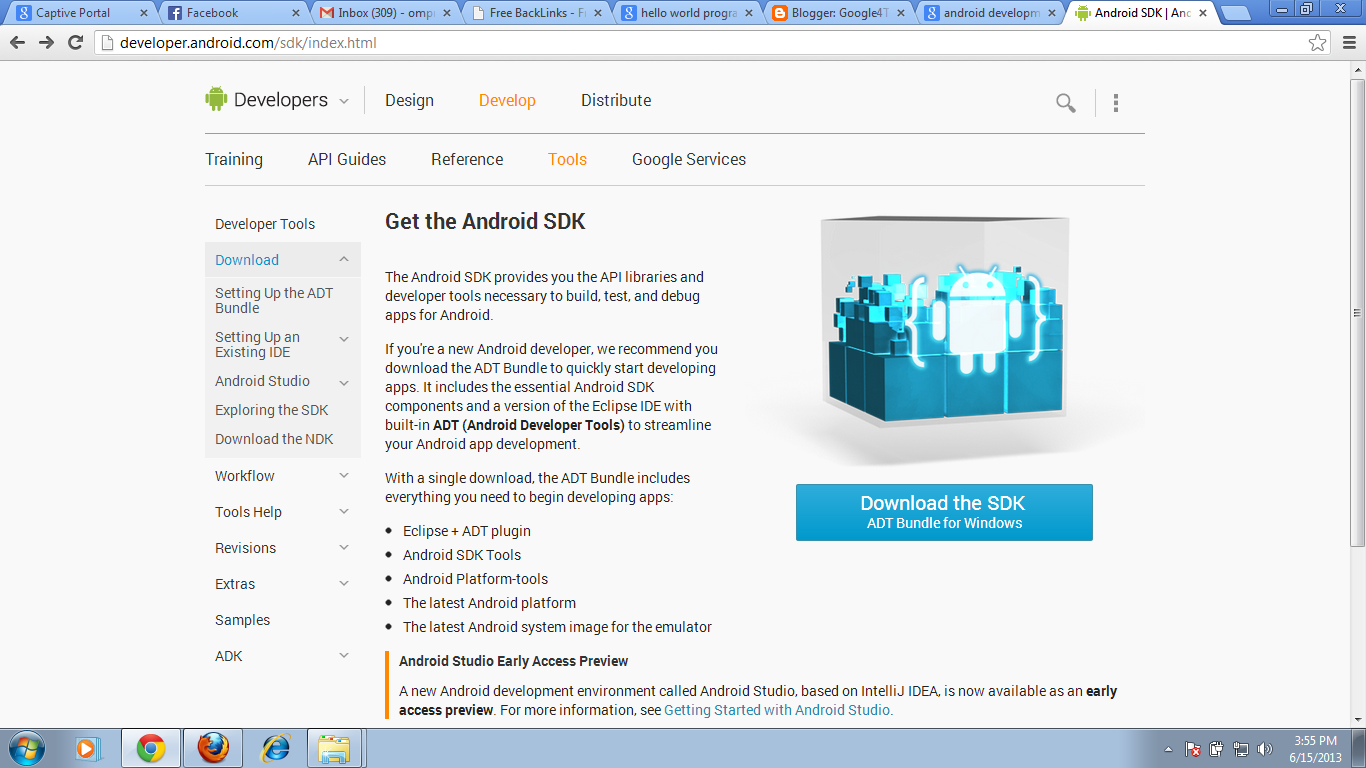This screenshot has height=768, width=1366.
Task: Go to Reference
Action: pyautogui.click(x=467, y=159)
